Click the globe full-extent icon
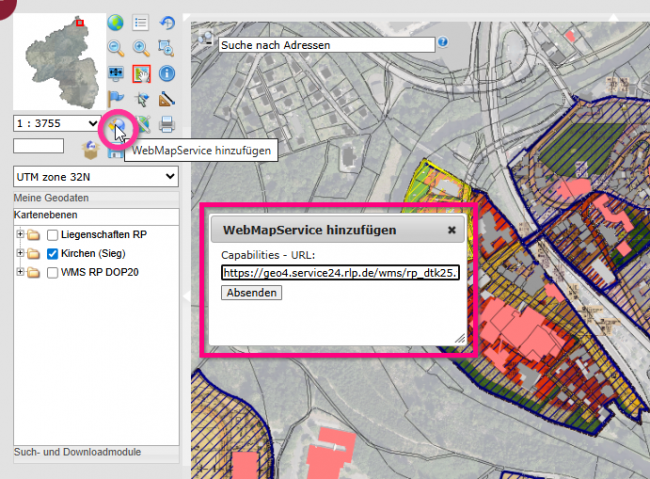 [x=116, y=22]
